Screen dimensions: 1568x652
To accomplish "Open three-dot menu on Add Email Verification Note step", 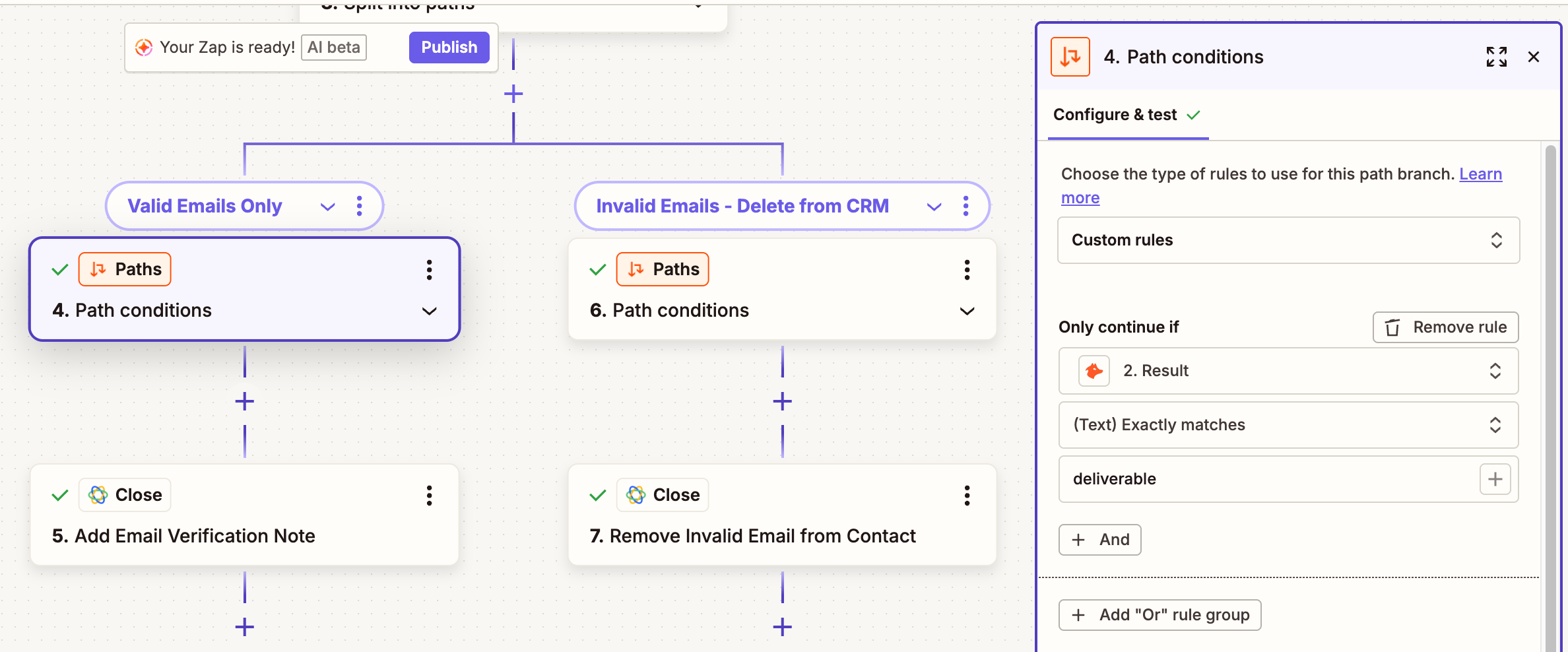I will [429, 495].
